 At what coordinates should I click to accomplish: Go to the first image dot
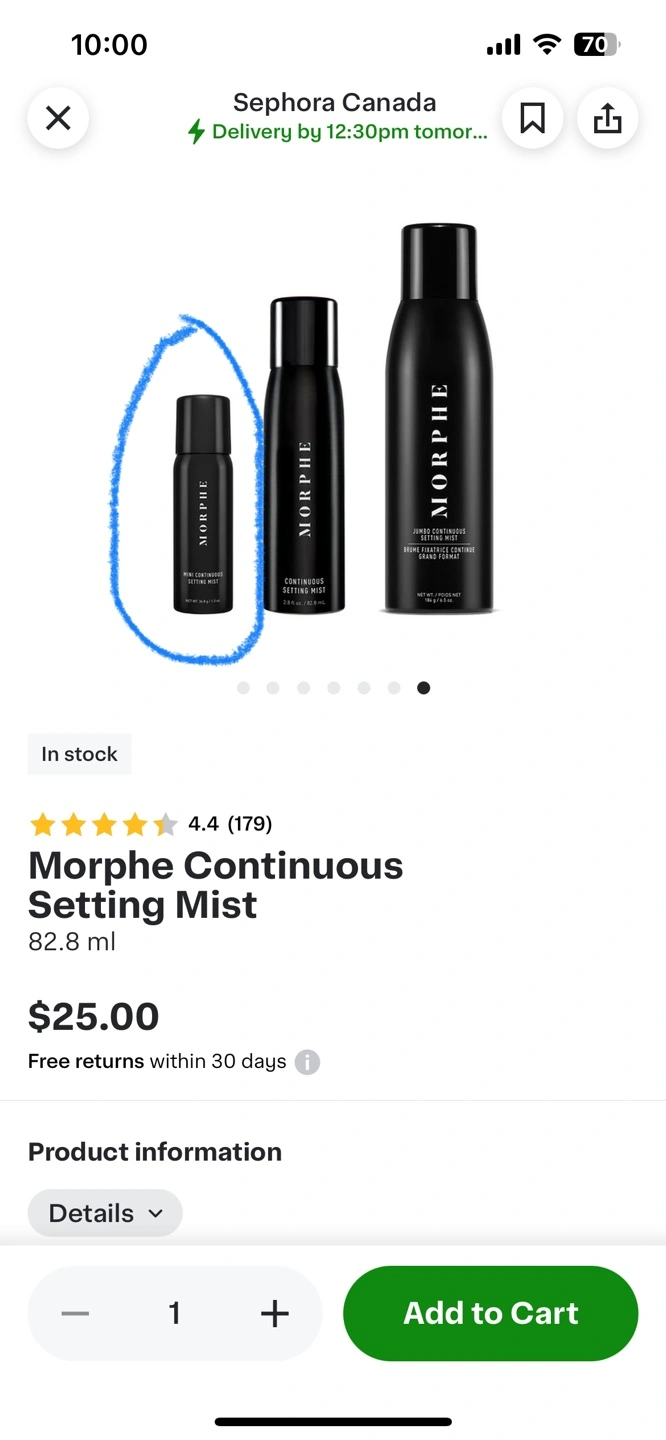tap(243, 688)
